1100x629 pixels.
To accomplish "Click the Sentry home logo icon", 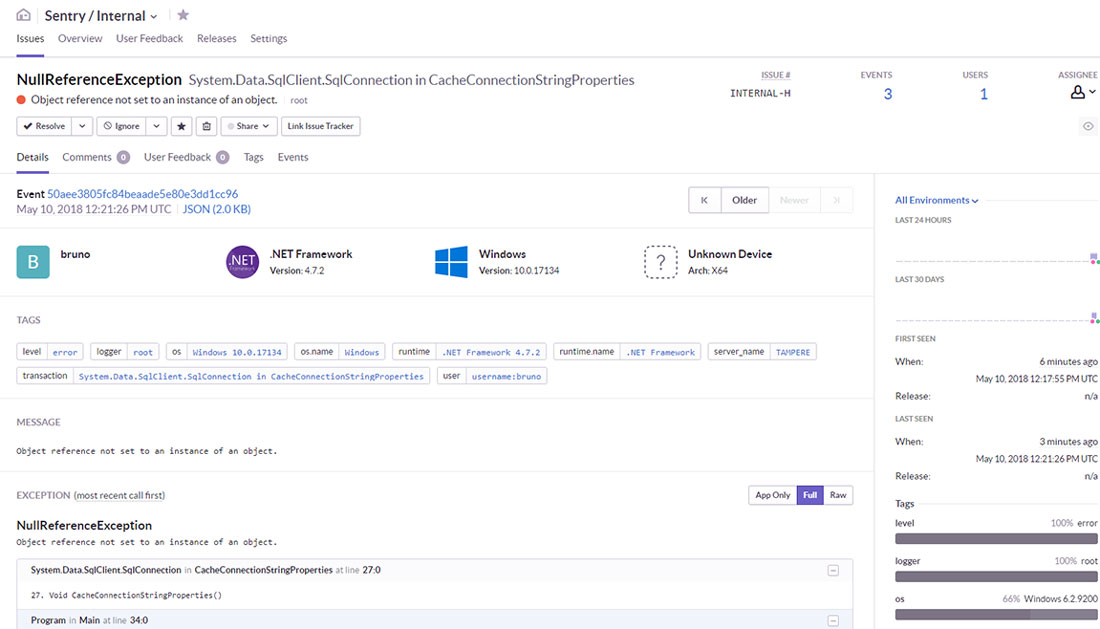I will 23,15.
